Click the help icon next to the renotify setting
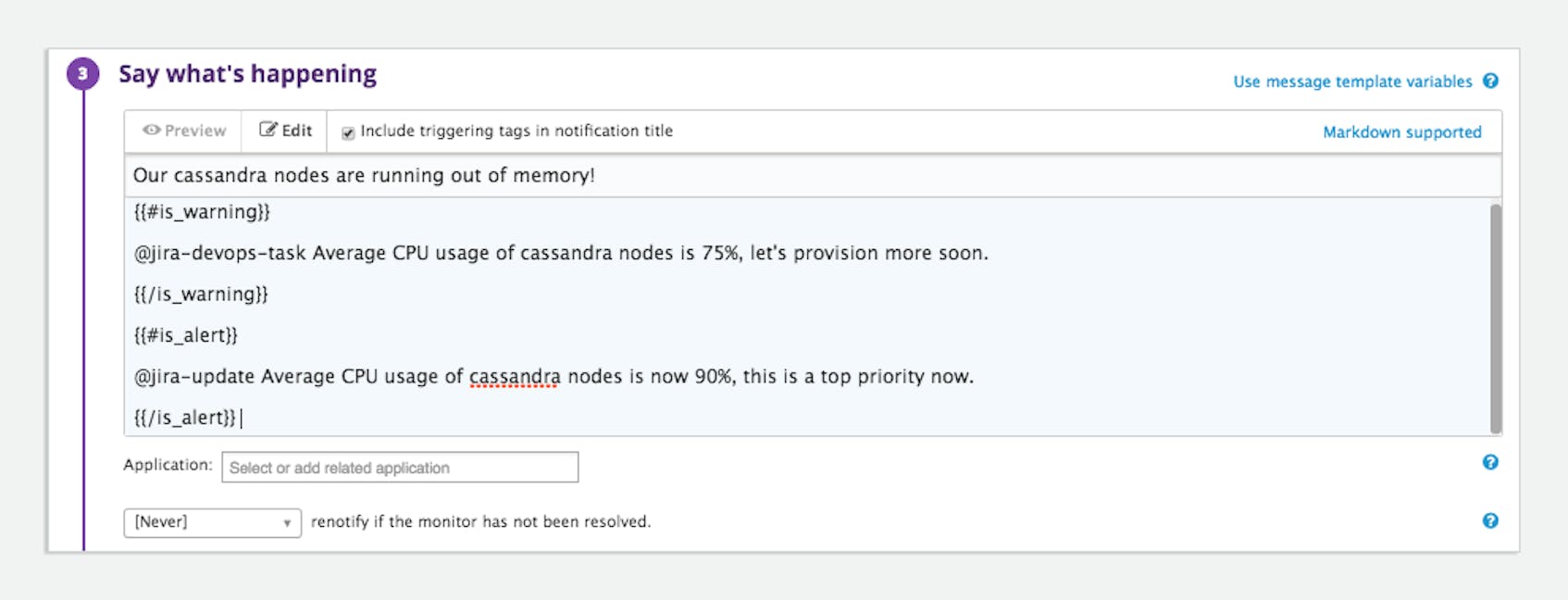 [x=1492, y=520]
